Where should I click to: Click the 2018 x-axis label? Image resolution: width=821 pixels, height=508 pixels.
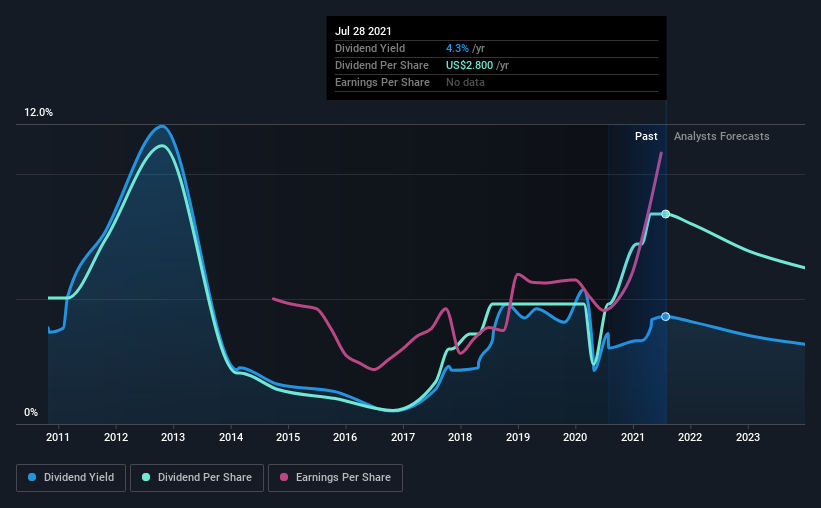click(460, 437)
